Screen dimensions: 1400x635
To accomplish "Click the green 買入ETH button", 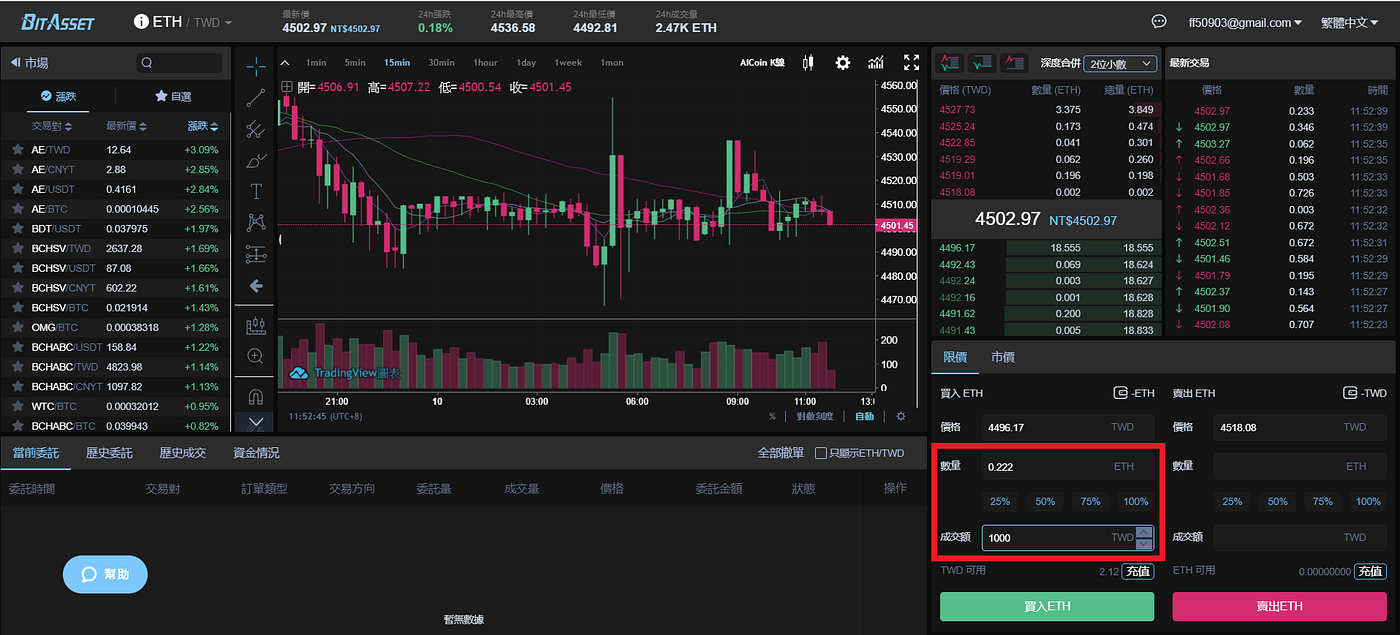I will [x=1047, y=606].
